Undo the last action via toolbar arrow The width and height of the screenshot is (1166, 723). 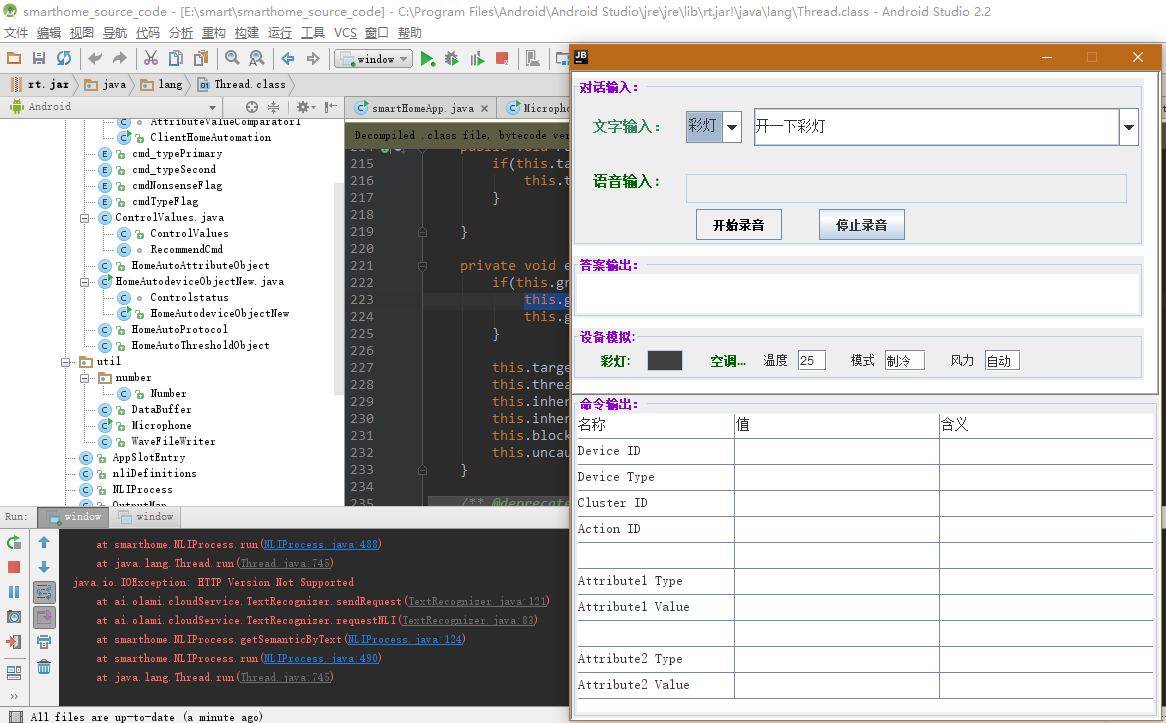(x=95, y=58)
